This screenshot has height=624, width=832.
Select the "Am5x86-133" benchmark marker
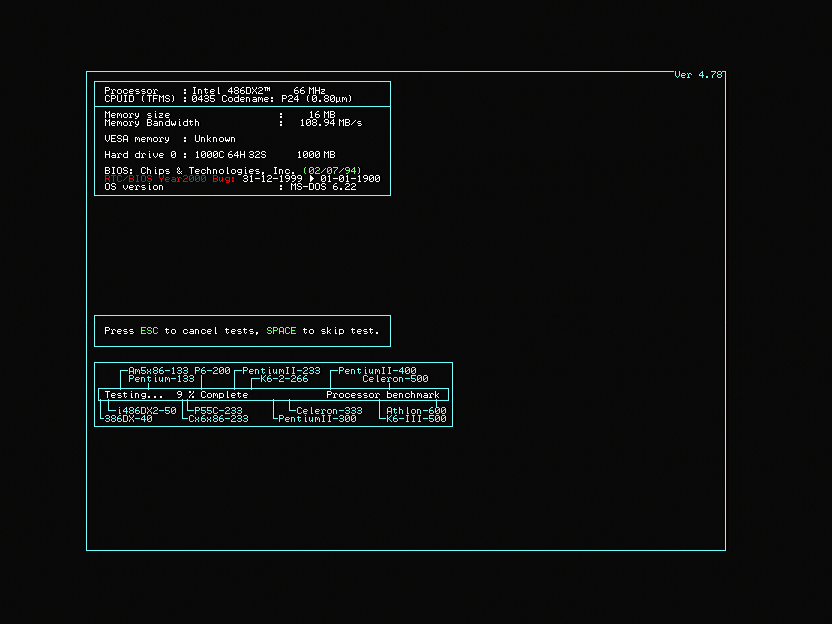click(x=158, y=370)
